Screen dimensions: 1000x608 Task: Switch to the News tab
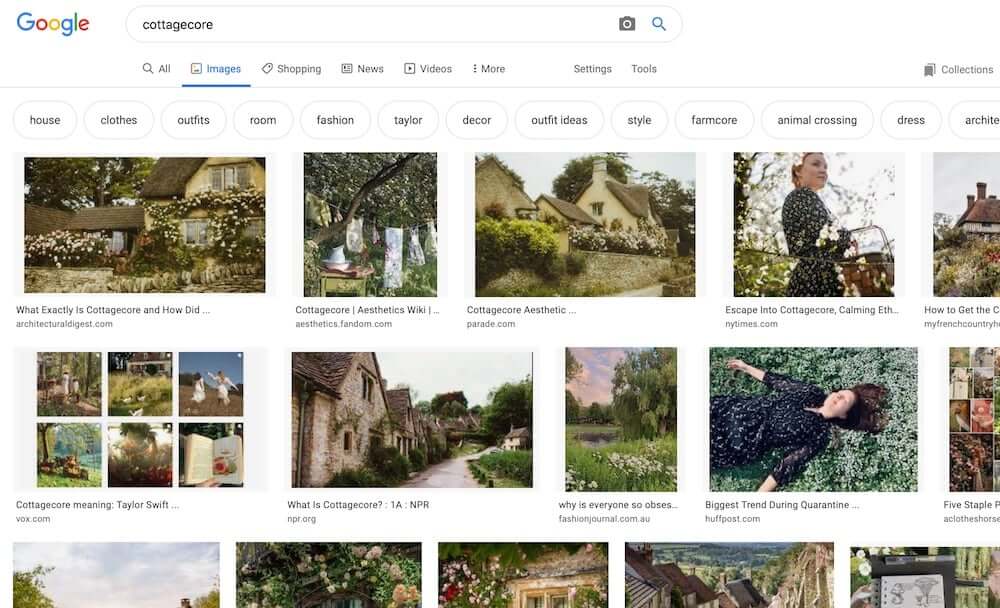coord(362,68)
